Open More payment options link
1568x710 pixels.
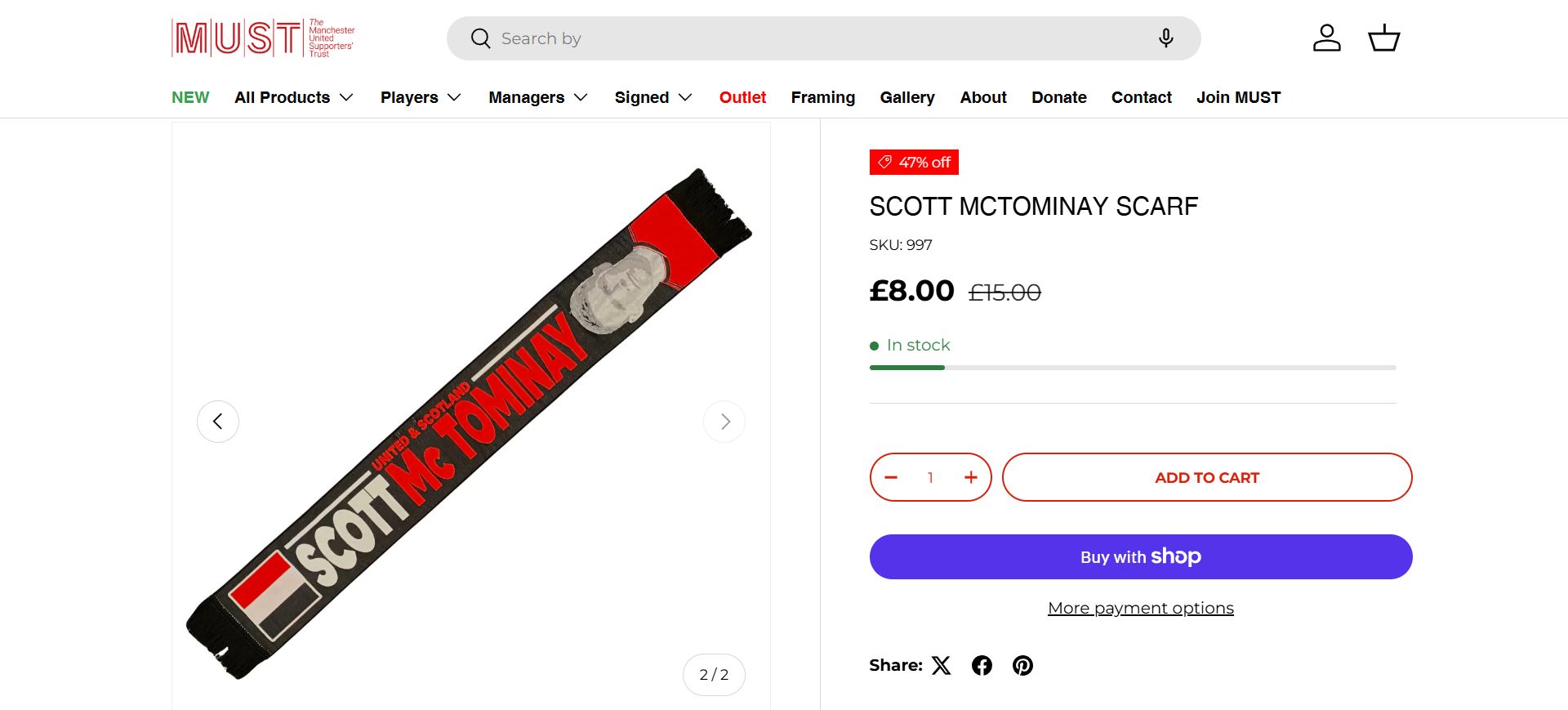(x=1140, y=608)
